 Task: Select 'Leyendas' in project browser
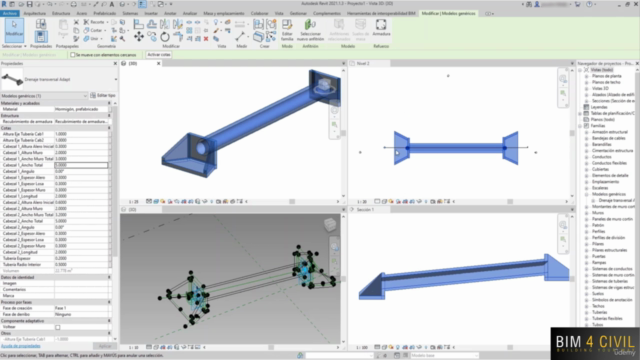(x=599, y=107)
